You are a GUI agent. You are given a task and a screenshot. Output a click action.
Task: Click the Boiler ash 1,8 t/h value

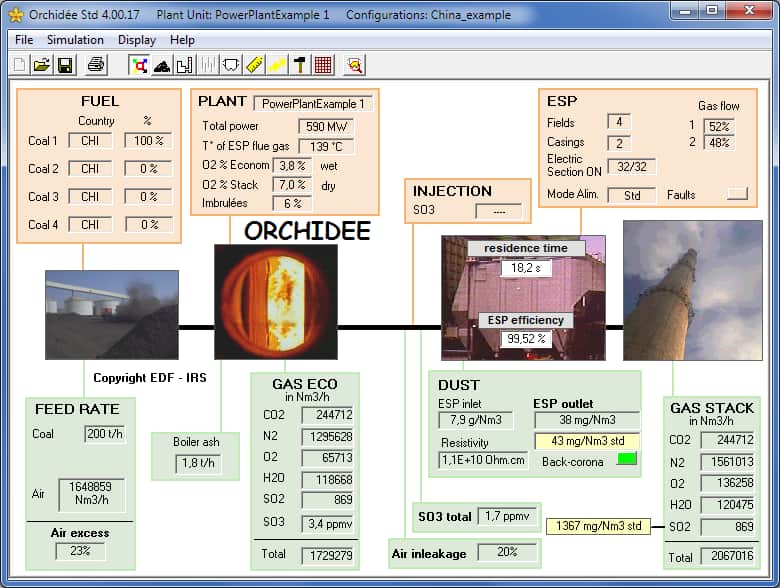tap(198, 463)
